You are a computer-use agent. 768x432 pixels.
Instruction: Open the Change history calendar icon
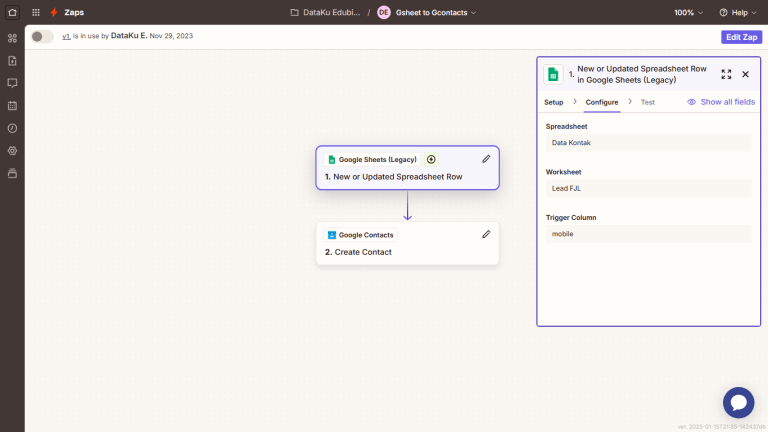click(12, 106)
